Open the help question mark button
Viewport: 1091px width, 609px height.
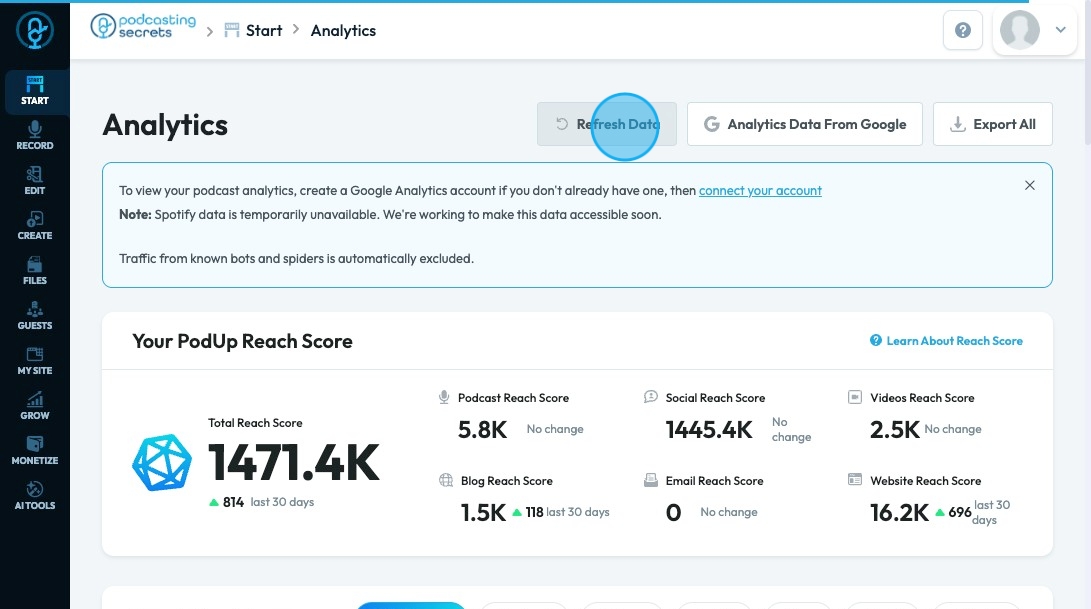963,30
